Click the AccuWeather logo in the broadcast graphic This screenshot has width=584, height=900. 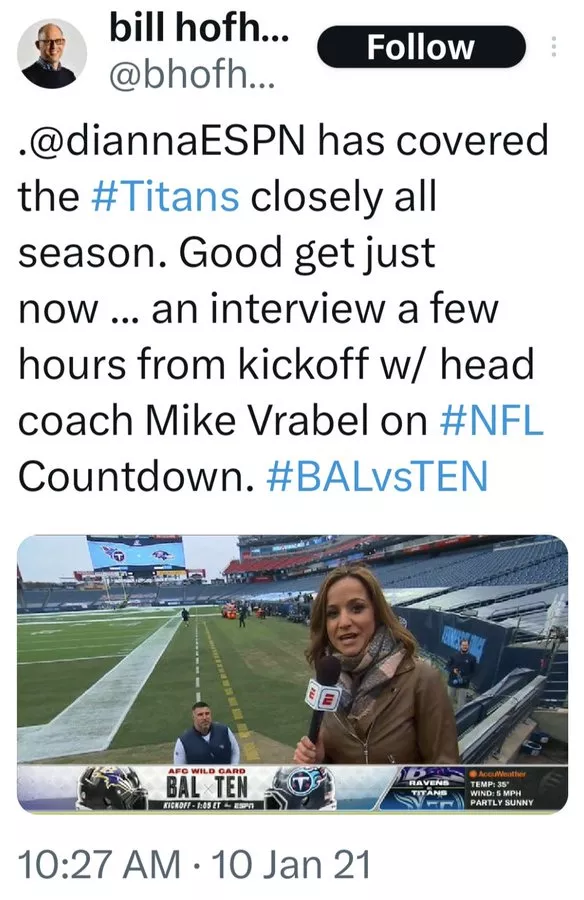[x=500, y=771]
